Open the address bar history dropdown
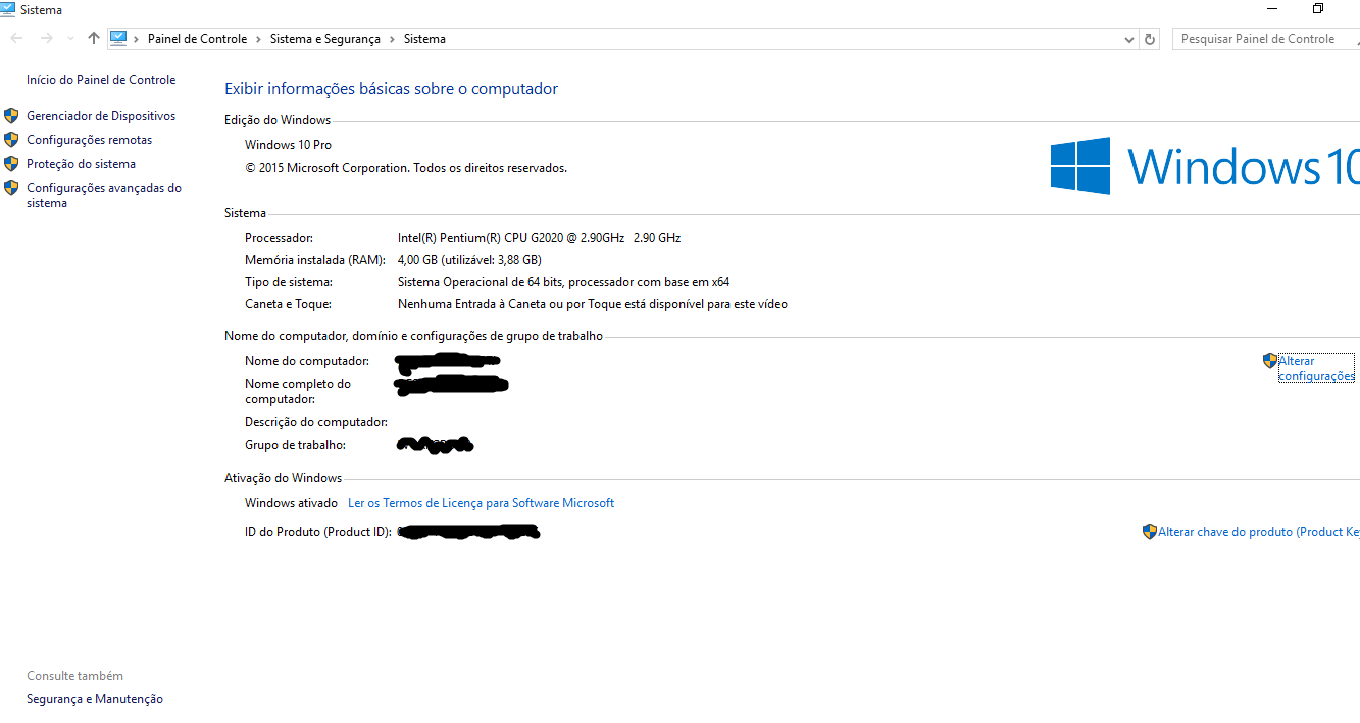The width and height of the screenshot is (1360, 723). pyautogui.click(x=1129, y=39)
